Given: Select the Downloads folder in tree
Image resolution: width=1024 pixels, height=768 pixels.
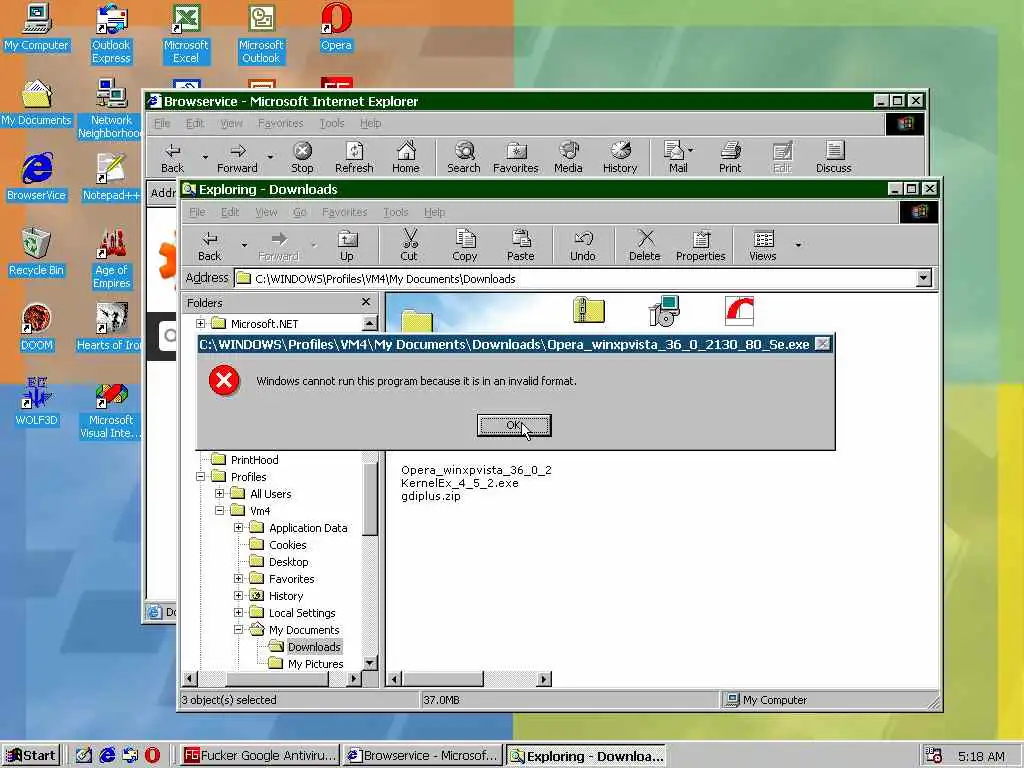Looking at the screenshot, I should [313, 647].
